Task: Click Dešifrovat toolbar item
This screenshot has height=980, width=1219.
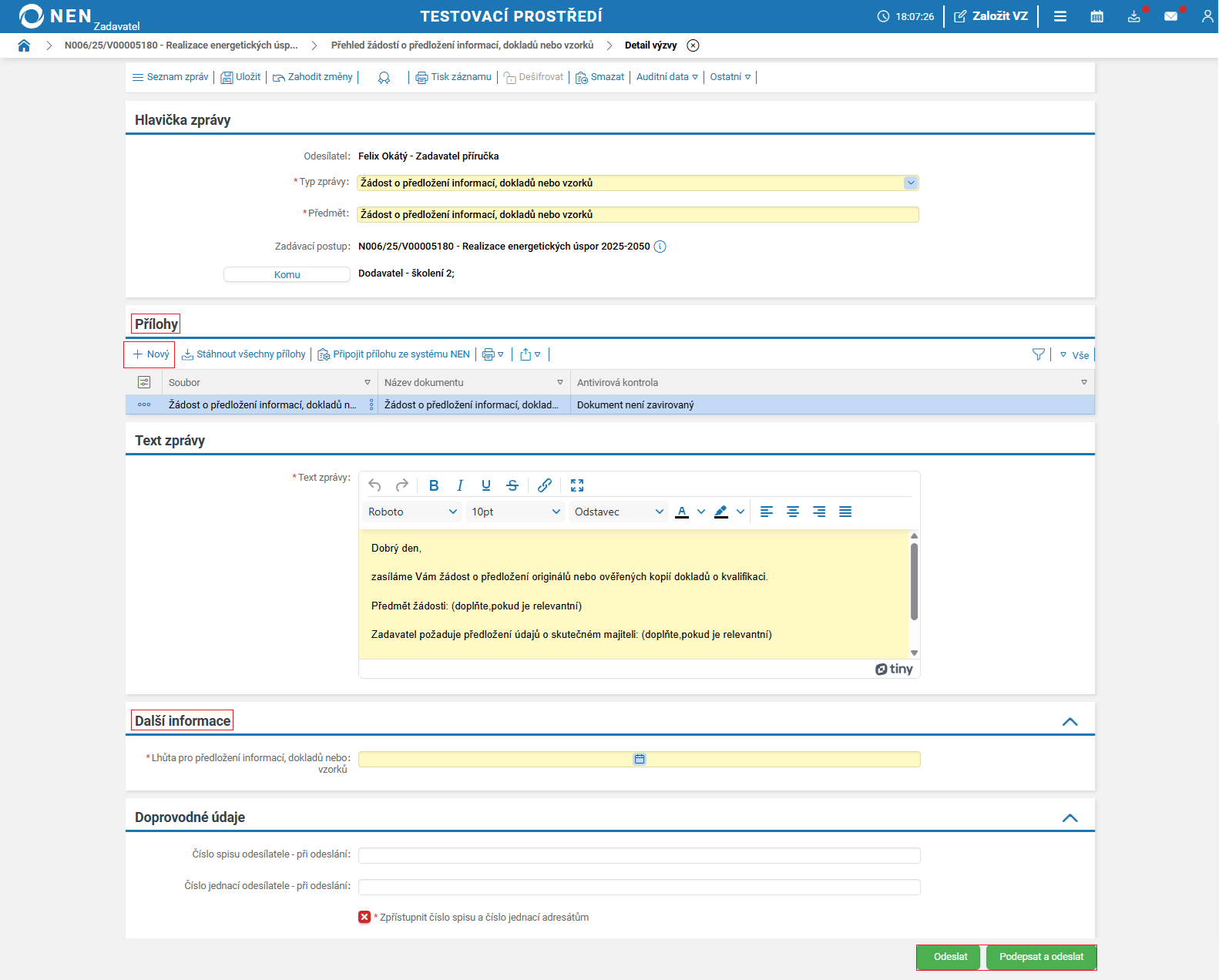Action: tap(534, 77)
